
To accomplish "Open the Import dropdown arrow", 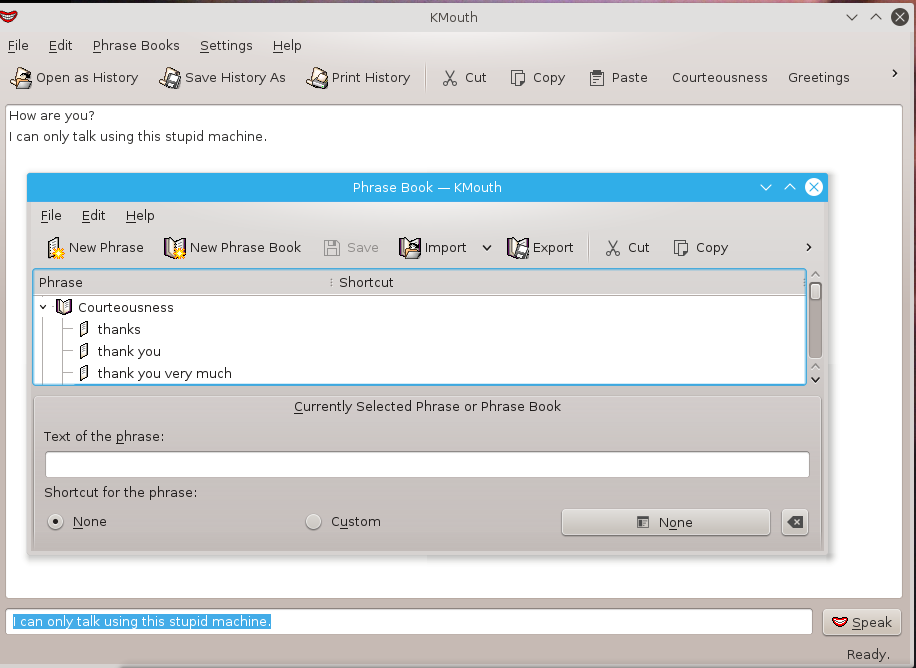I will (487, 248).
